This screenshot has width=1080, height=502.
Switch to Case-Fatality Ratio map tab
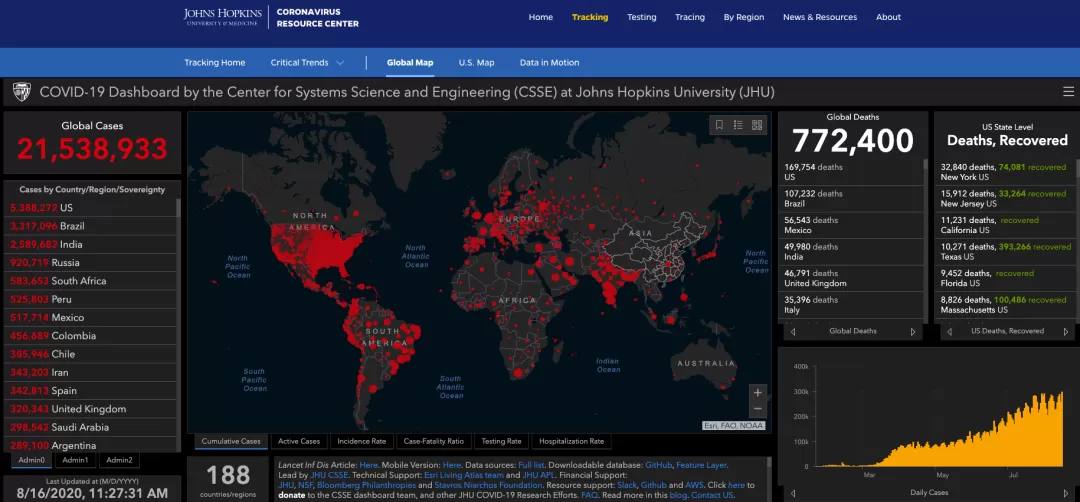(434, 441)
